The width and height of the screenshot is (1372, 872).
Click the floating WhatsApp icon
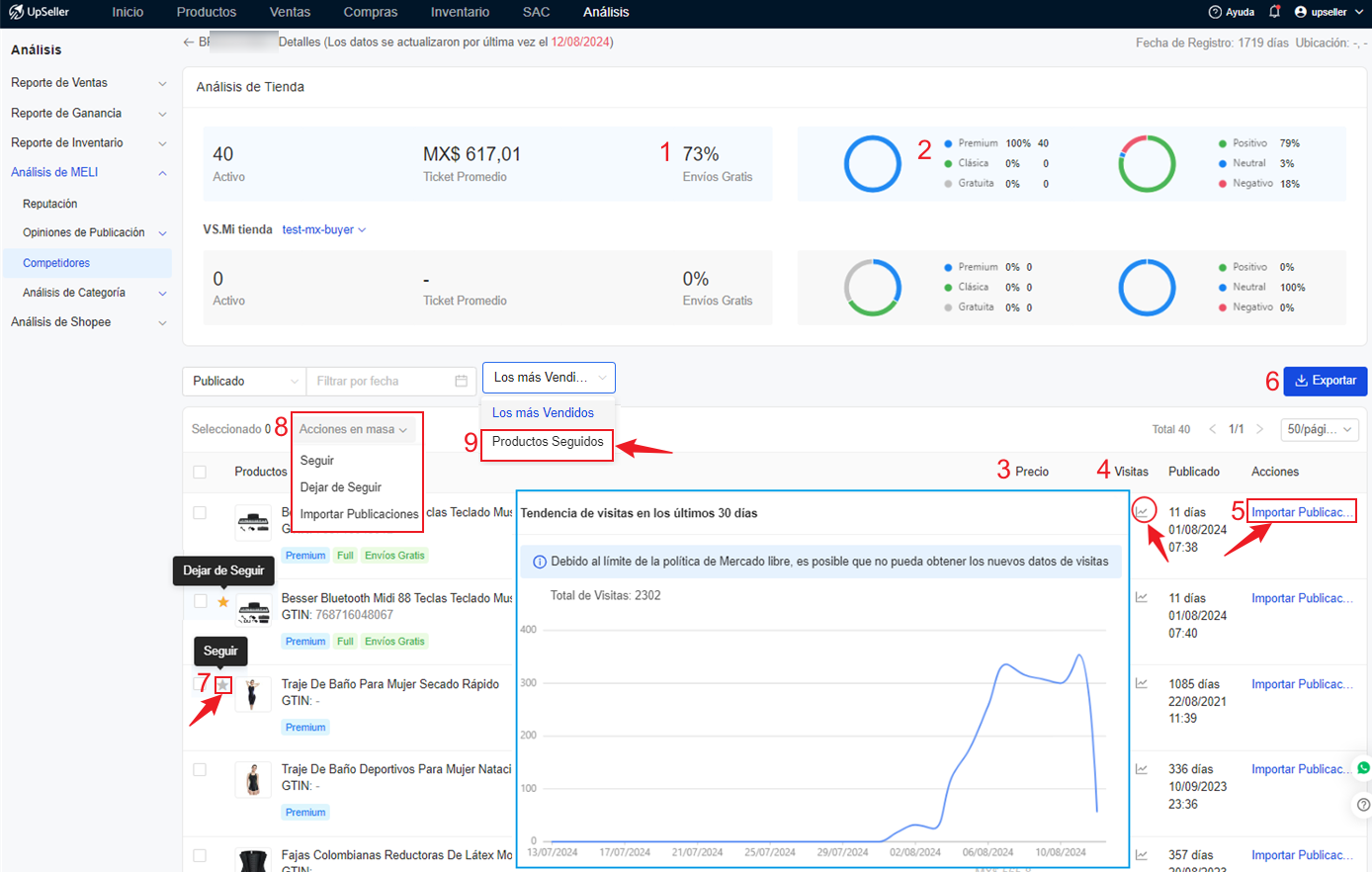[x=1361, y=768]
